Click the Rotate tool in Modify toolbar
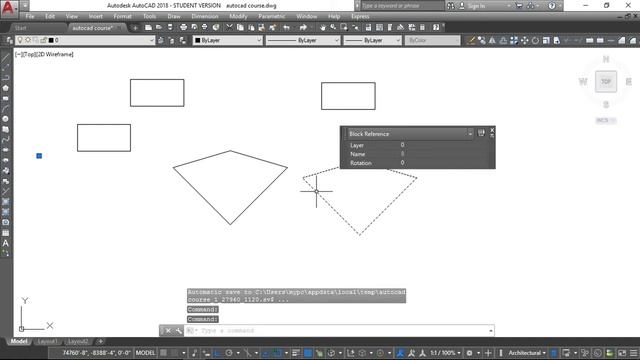The width and height of the screenshot is (640, 360). [x=535, y=40]
